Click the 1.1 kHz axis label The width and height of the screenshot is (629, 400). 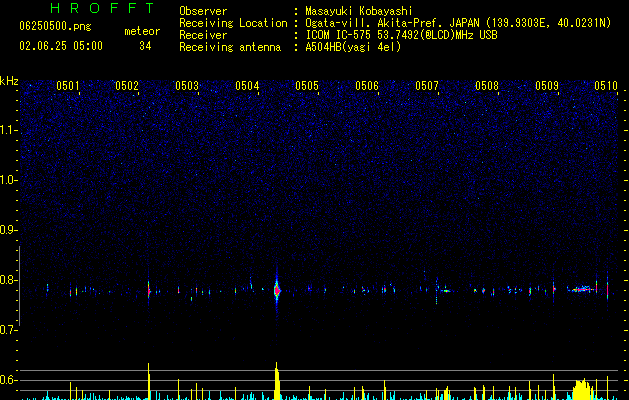pyautogui.click(x=8, y=130)
